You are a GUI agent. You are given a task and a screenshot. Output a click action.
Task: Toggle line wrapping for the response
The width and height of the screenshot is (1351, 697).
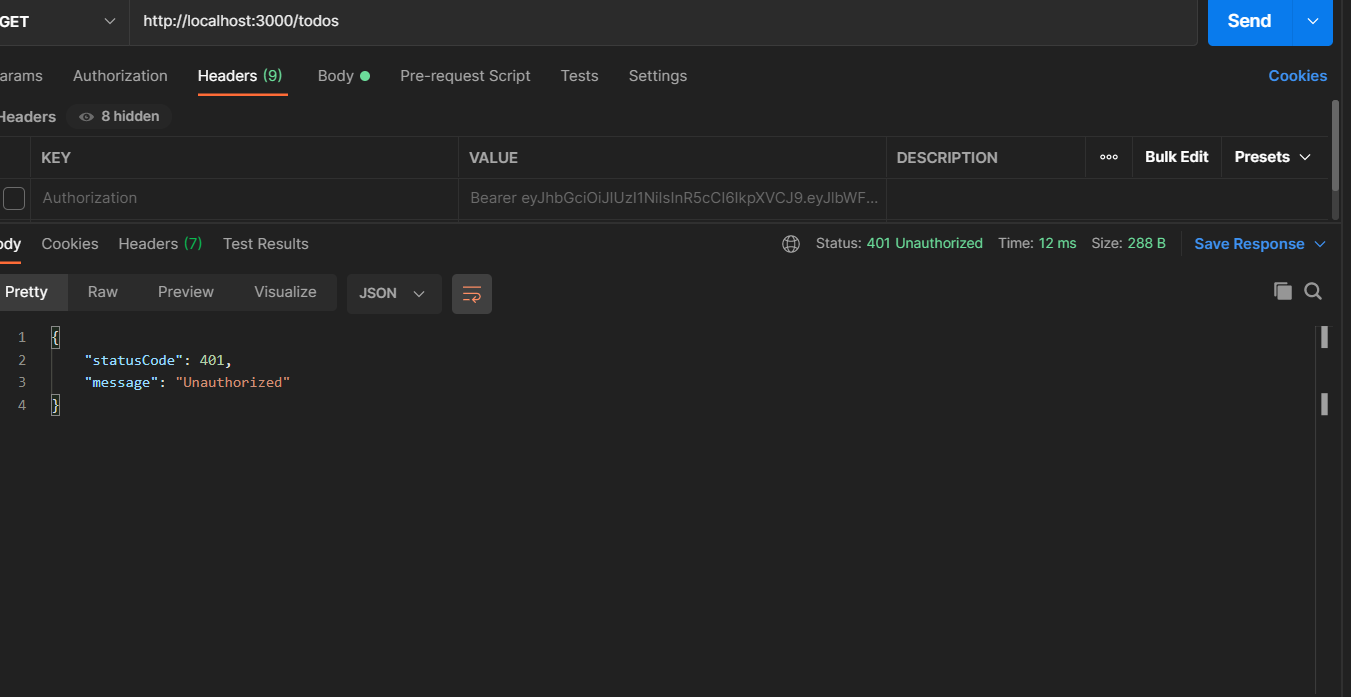tap(471, 293)
